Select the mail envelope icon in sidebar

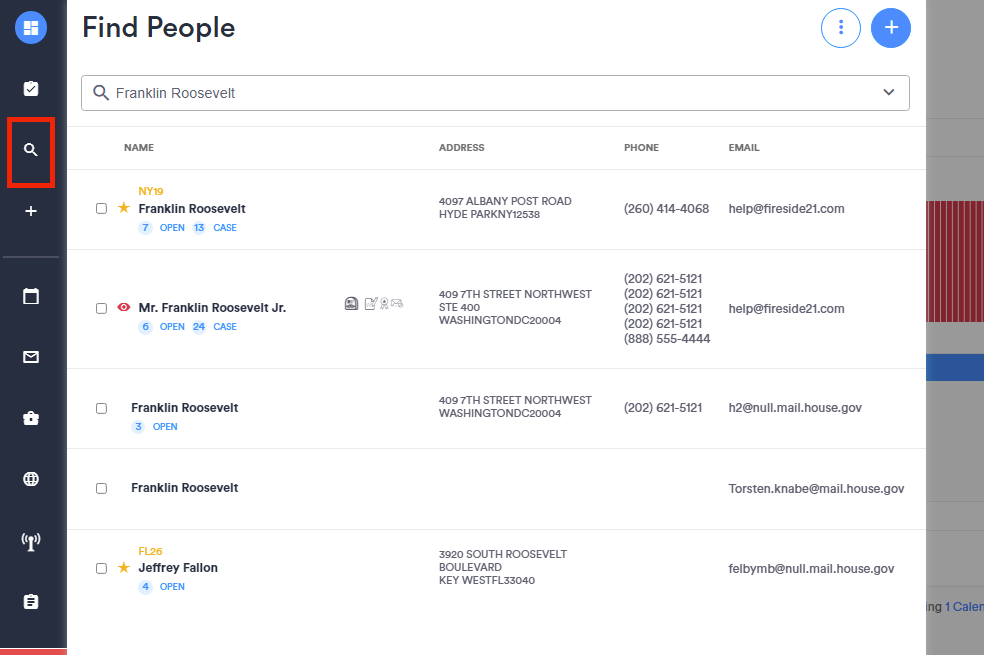[31, 356]
